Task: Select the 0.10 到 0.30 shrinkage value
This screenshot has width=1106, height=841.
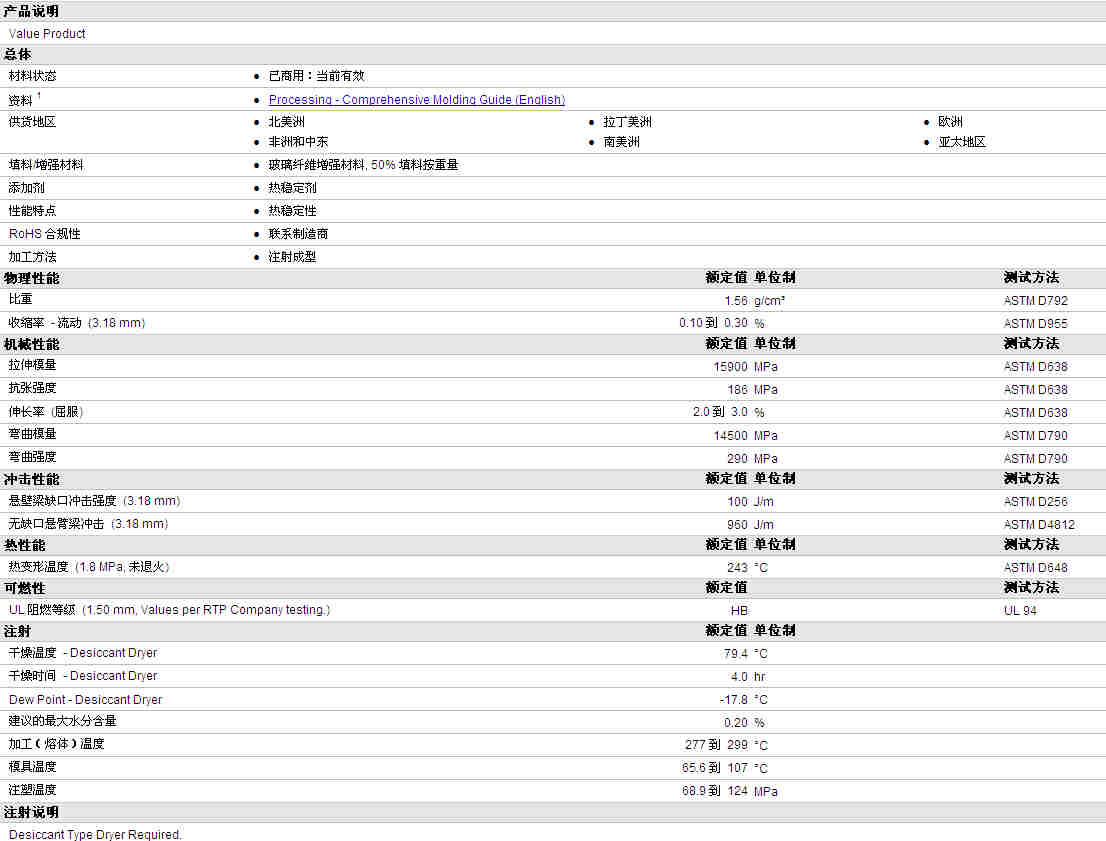Action: [713, 322]
